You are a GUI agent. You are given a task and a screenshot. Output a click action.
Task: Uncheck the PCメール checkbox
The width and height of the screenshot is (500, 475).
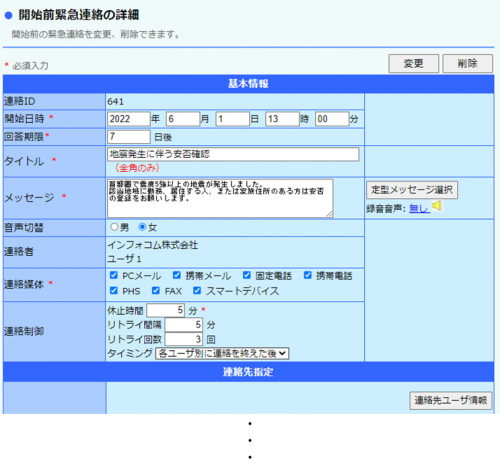pyautogui.click(x=114, y=275)
